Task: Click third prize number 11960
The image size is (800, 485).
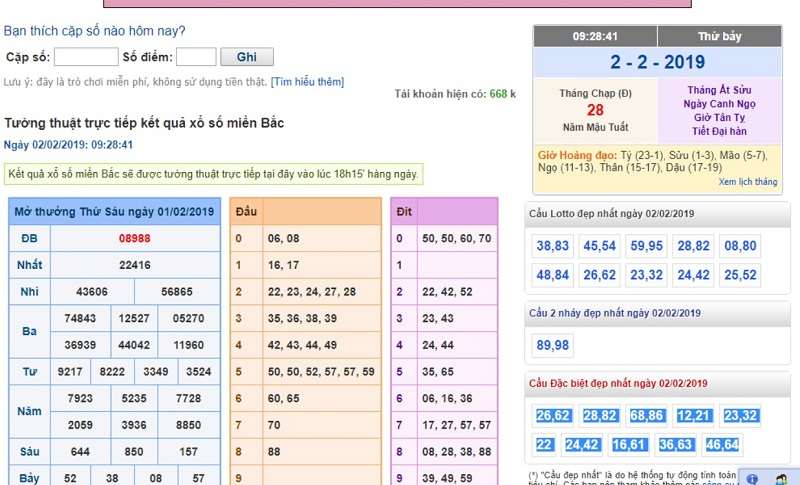Action: (188, 345)
